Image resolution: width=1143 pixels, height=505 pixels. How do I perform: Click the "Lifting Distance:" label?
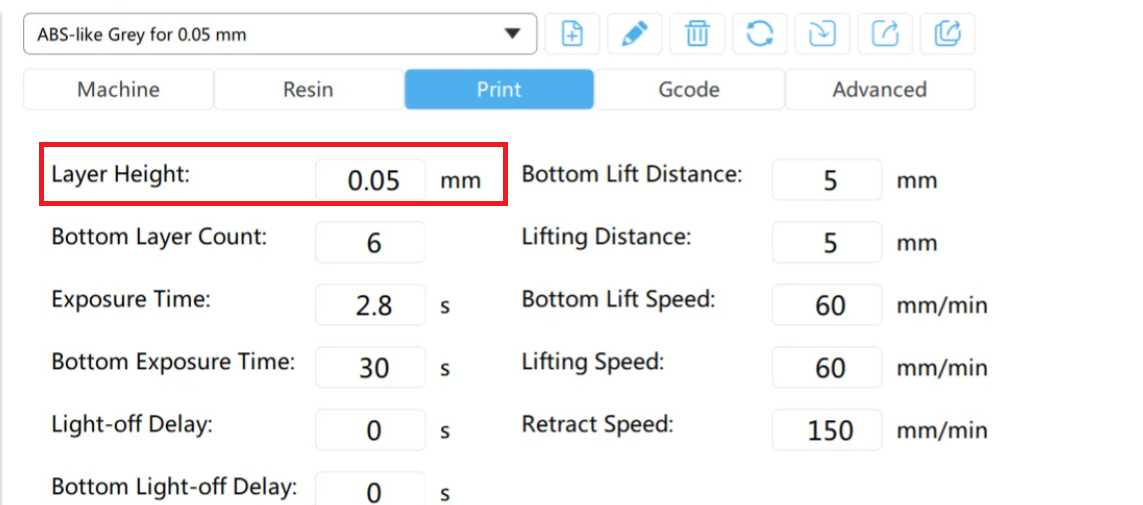click(x=606, y=238)
